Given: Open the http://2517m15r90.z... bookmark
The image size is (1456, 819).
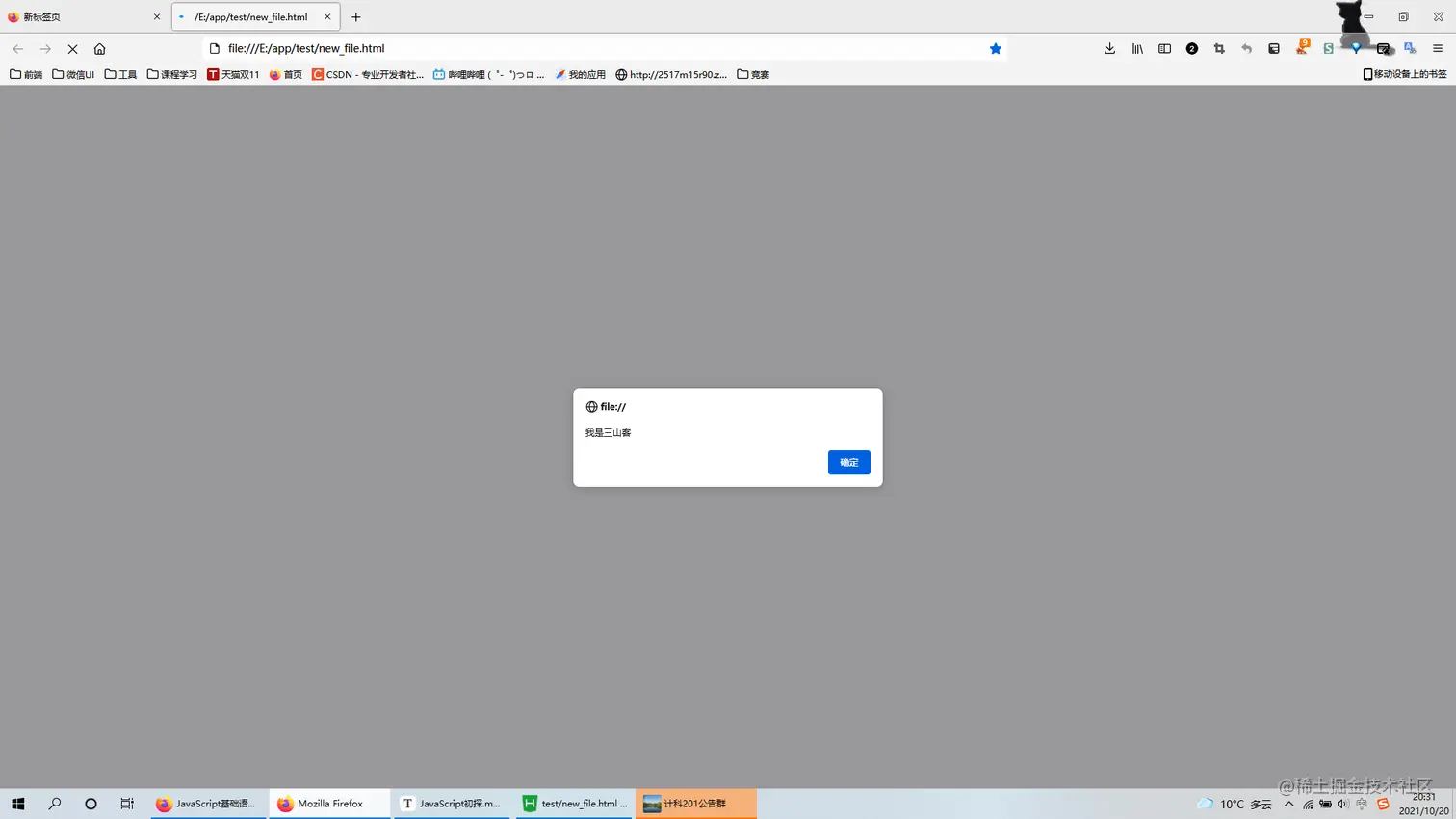Looking at the screenshot, I should pos(671,74).
